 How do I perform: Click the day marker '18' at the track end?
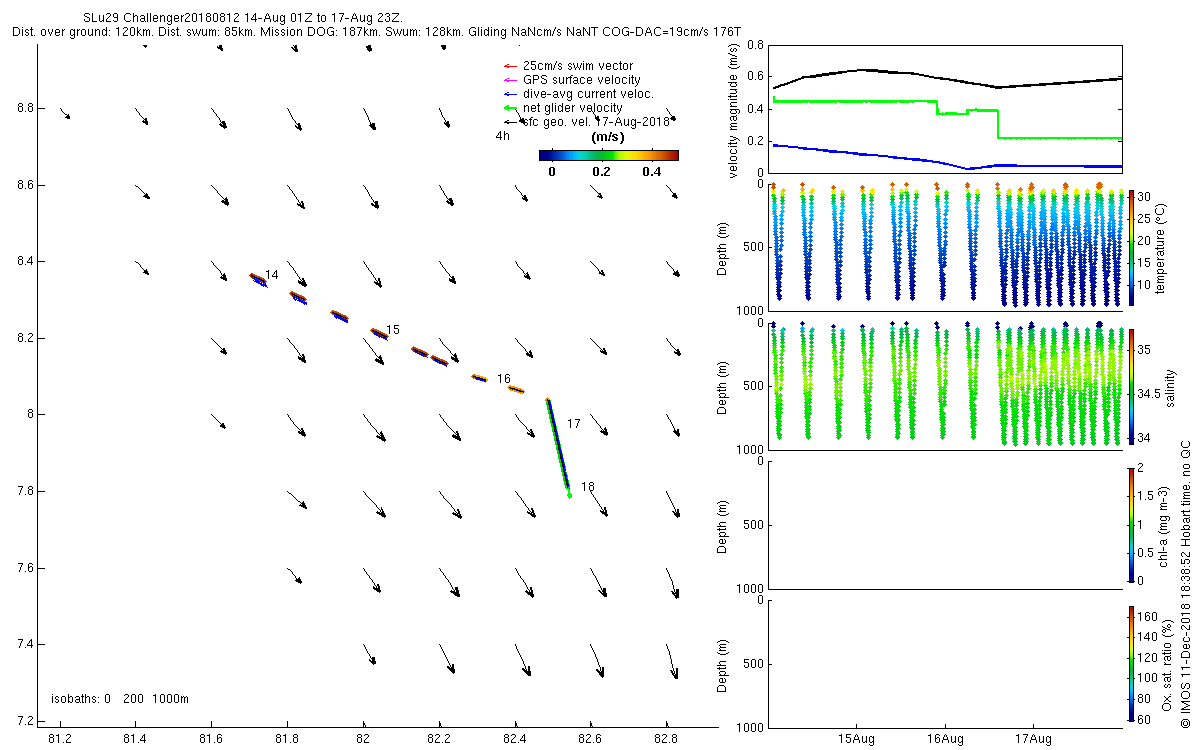(x=588, y=487)
